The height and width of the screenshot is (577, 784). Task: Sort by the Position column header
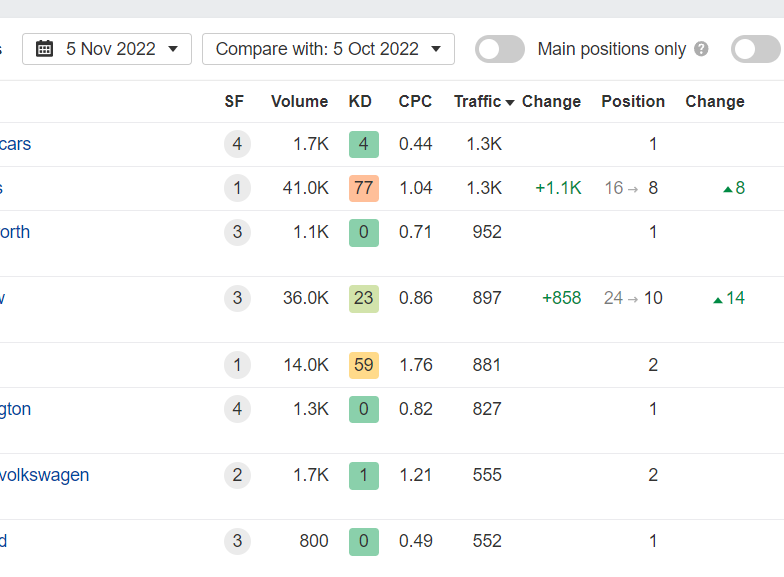pyautogui.click(x=633, y=102)
